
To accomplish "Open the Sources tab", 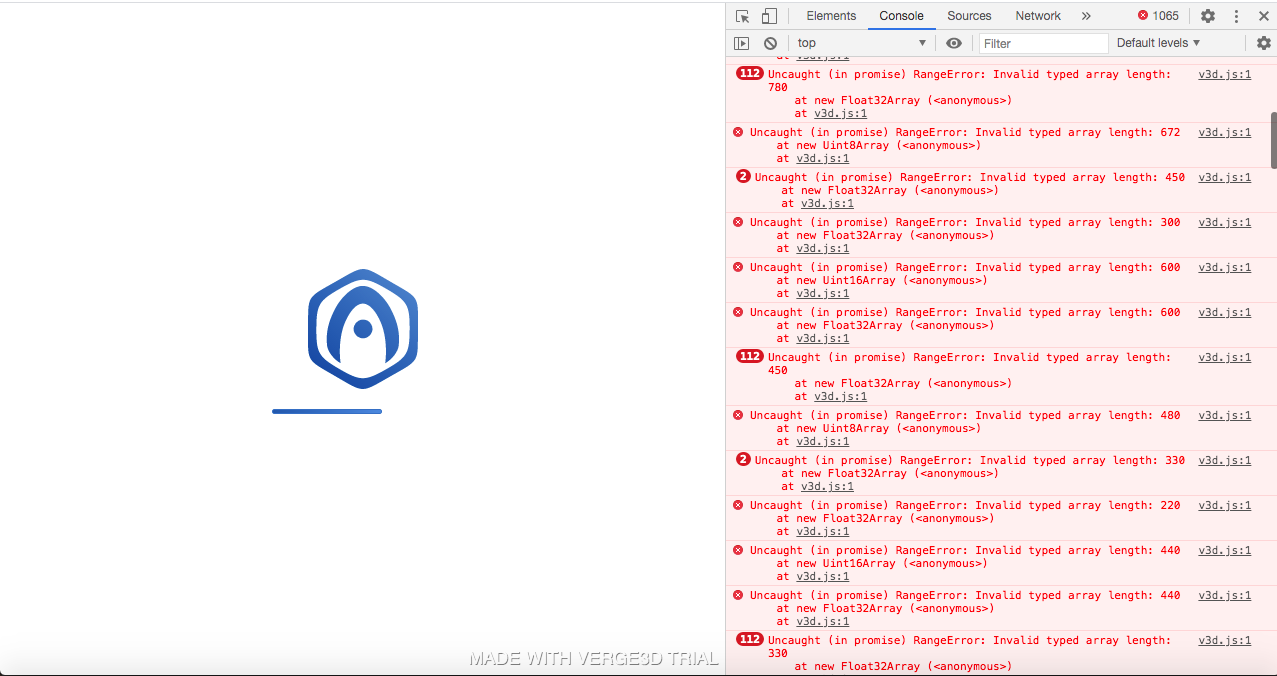I will pos(969,16).
